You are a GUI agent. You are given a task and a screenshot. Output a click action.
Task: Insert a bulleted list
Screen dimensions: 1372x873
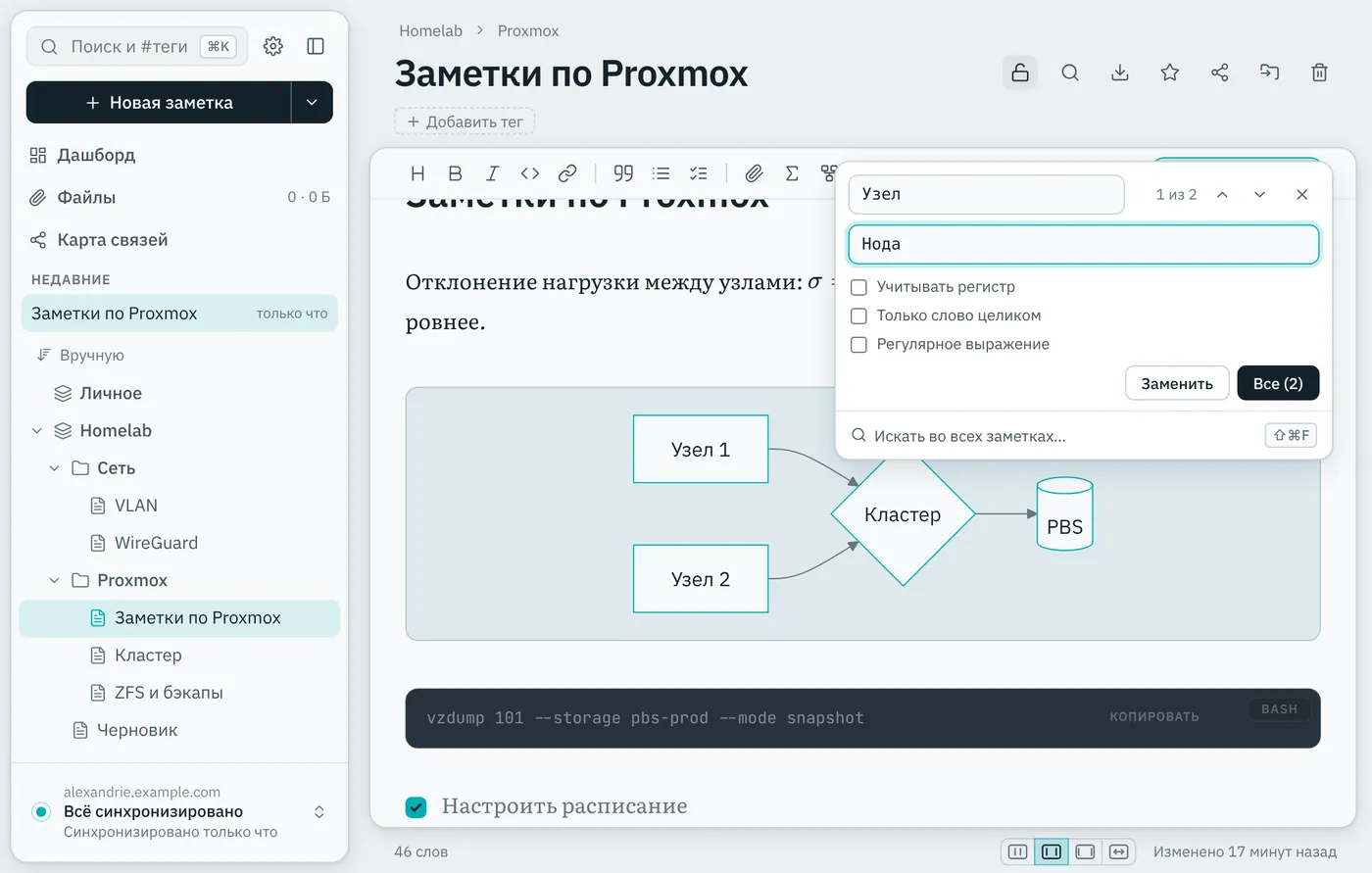[661, 173]
